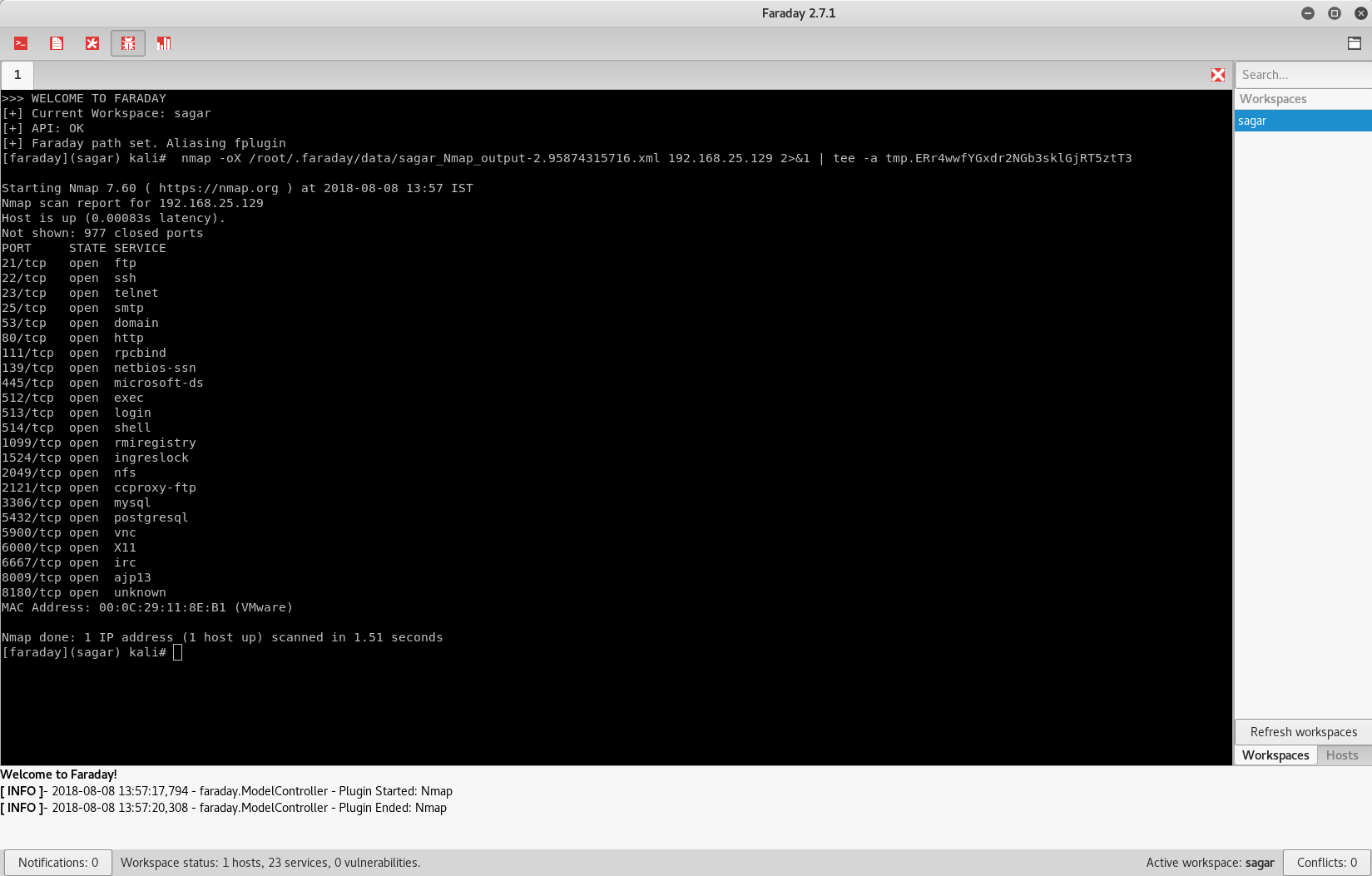The image size is (1372, 876).
Task: Click the Current Workspace: sagar line
Action: [x=106, y=113]
